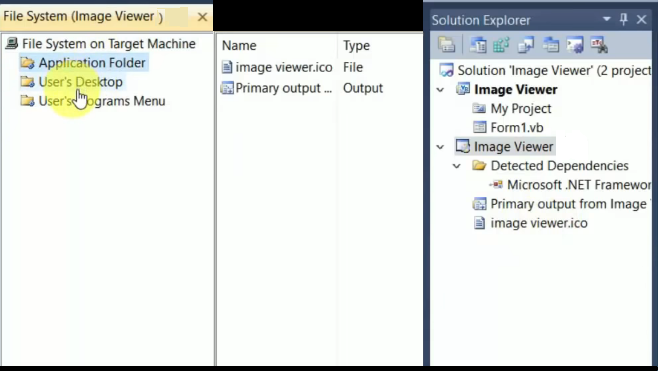This screenshot has height=371, width=659.
Task: Toggle the Solution Explorer auto-hide pin
Action: click(x=624, y=19)
